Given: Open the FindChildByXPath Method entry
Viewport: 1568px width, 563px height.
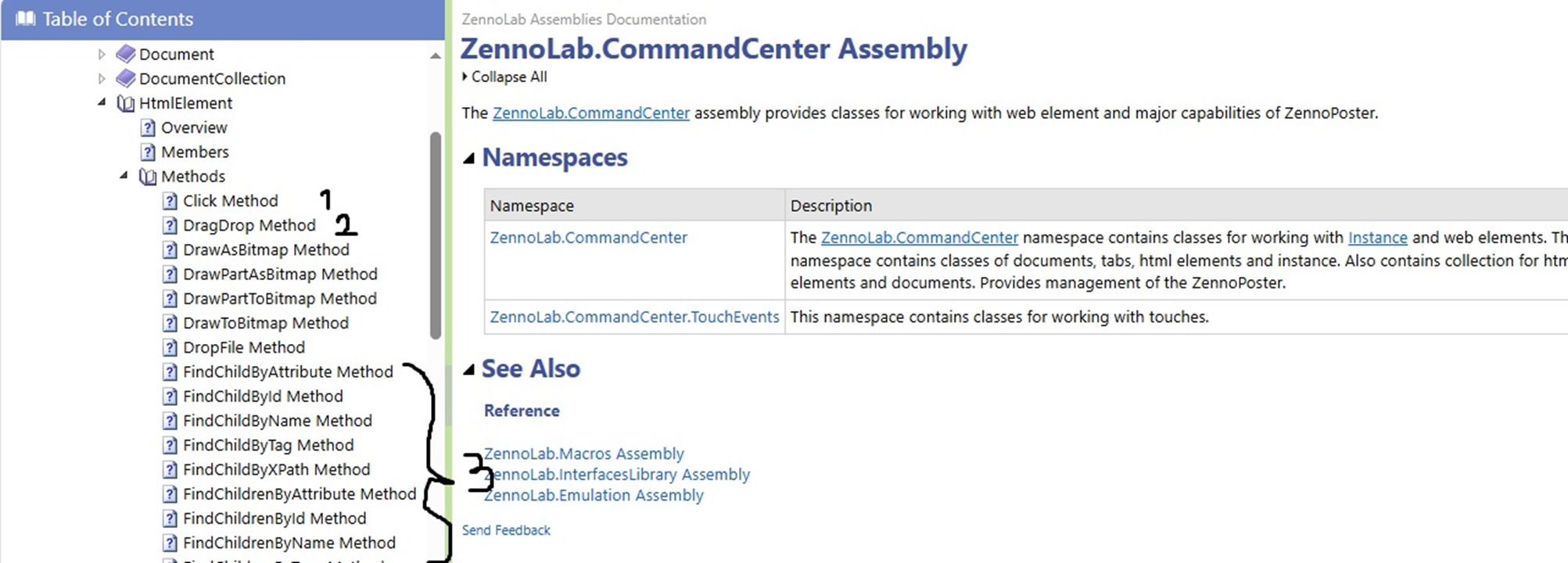Looking at the screenshot, I should pos(276,469).
